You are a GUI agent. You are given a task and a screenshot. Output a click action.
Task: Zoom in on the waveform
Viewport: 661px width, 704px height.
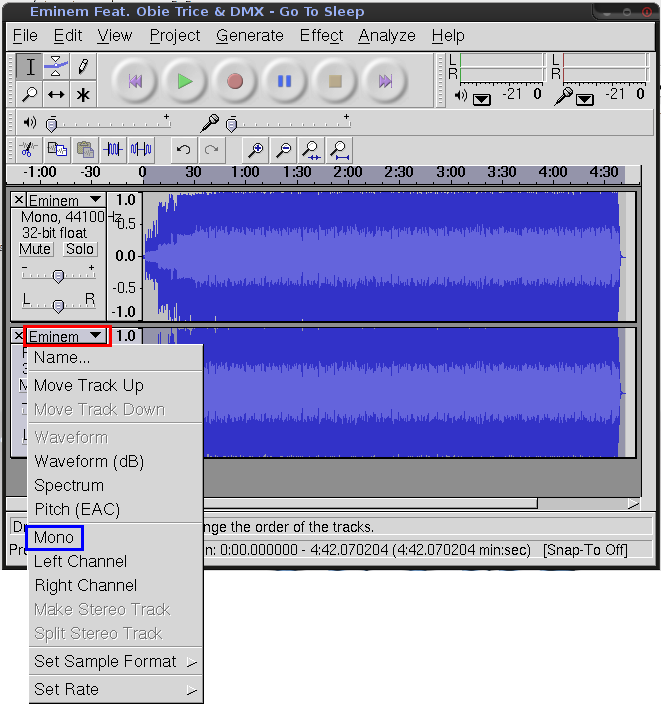point(255,150)
